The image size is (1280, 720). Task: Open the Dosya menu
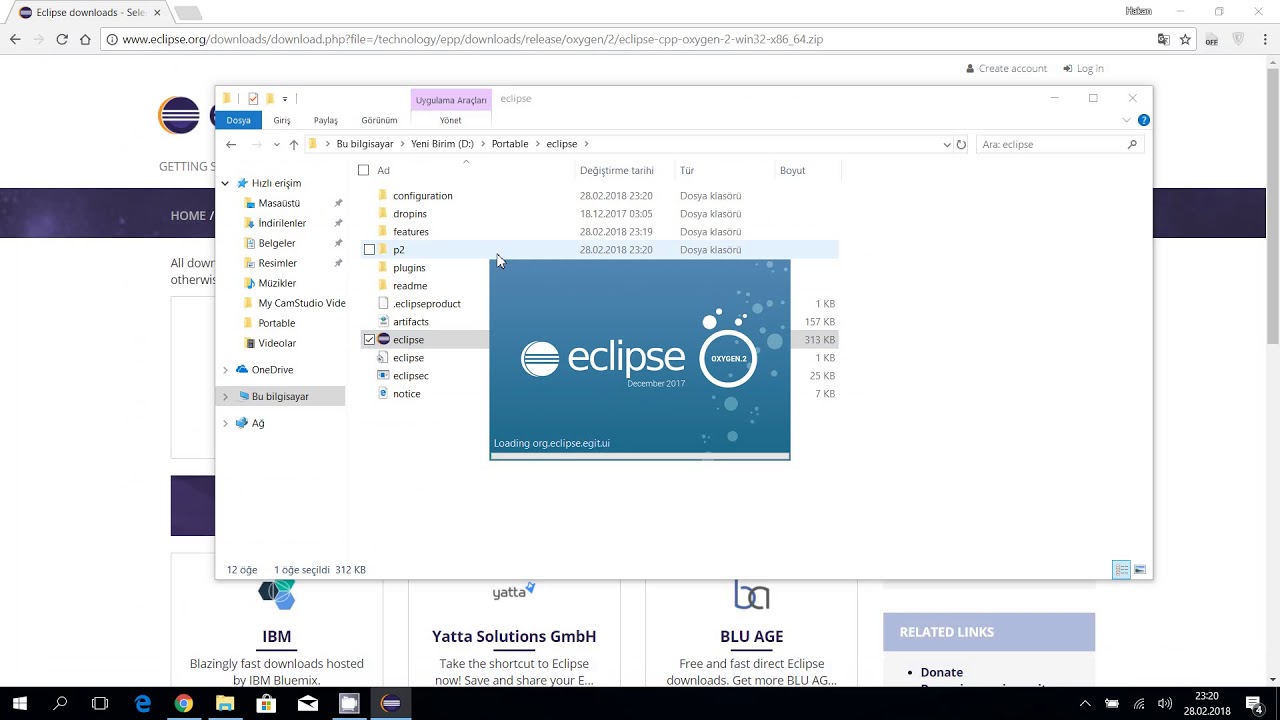point(238,120)
